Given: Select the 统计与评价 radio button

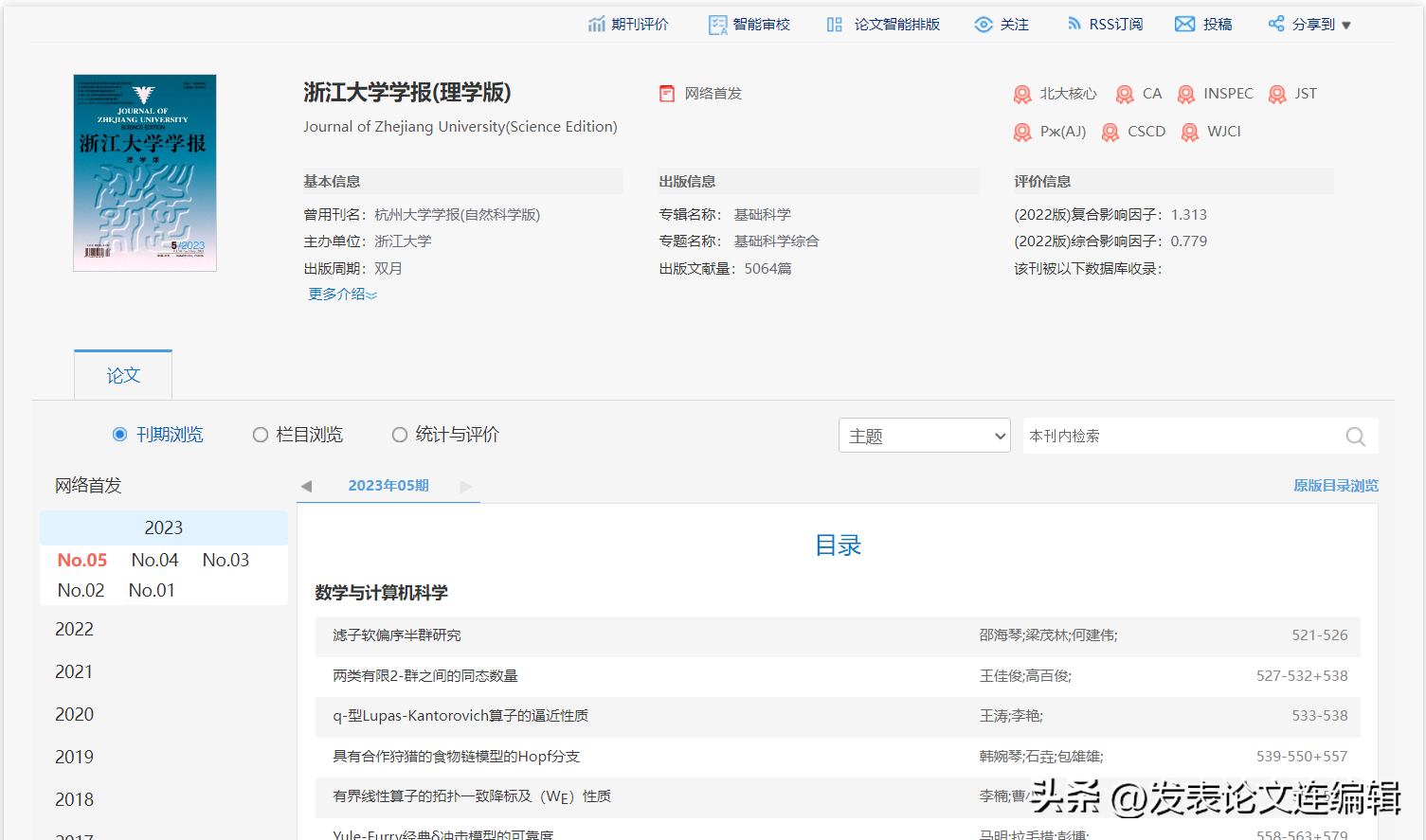Looking at the screenshot, I should coord(400,435).
